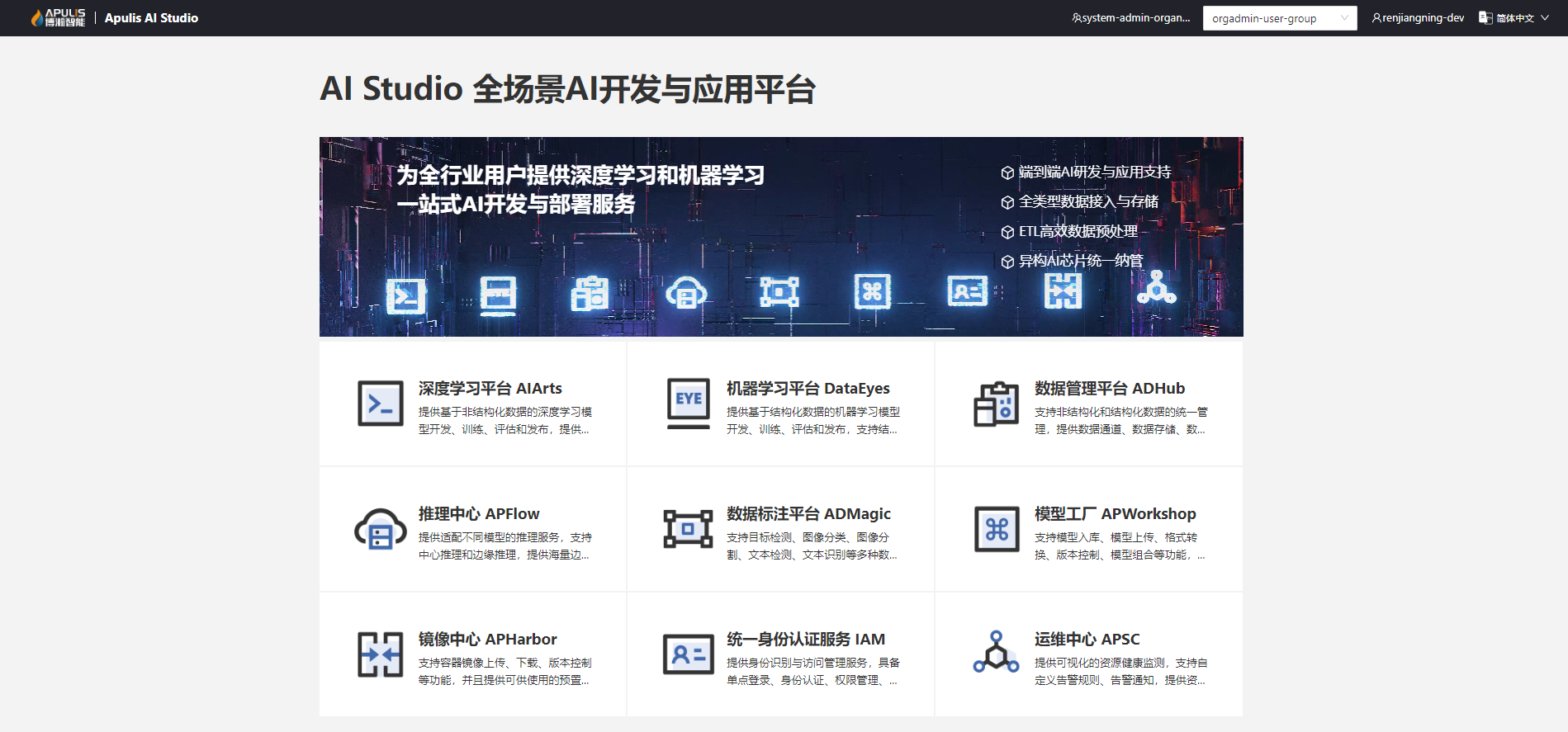Click the AIArts terminal icon in the card grid
The image size is (1568, 732).
point(381,404)
